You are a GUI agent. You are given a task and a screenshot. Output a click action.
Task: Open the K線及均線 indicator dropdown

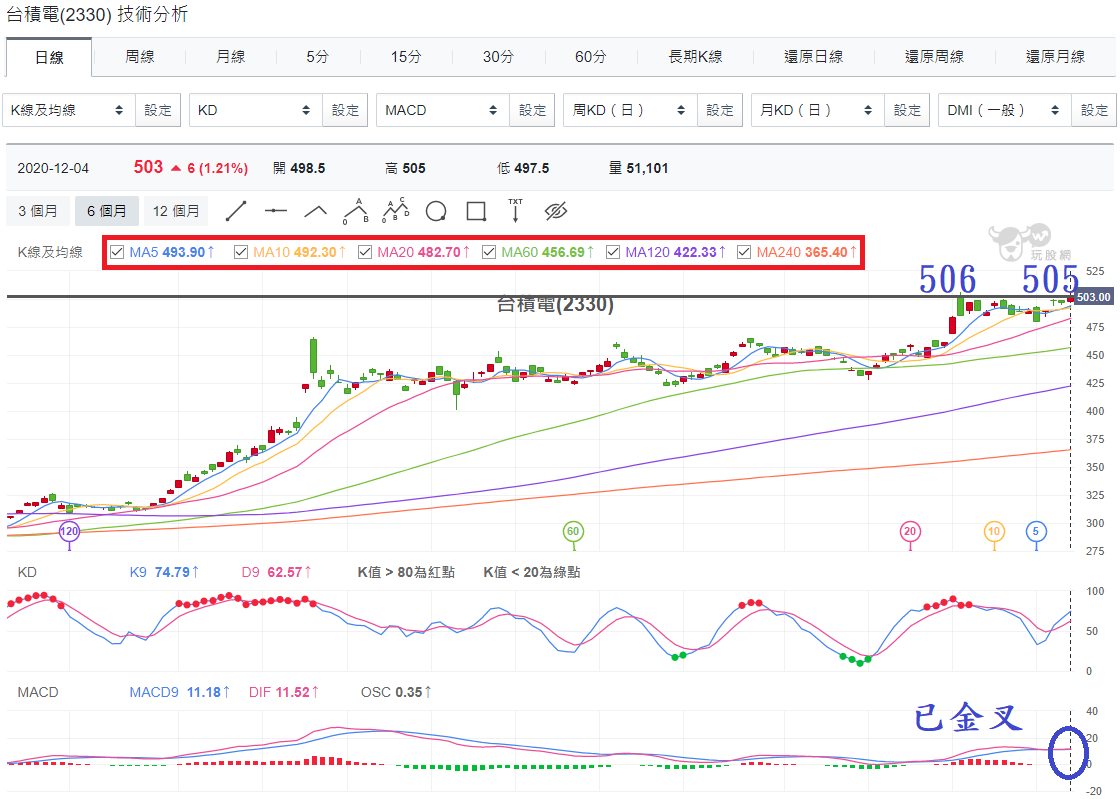point(69,110)
